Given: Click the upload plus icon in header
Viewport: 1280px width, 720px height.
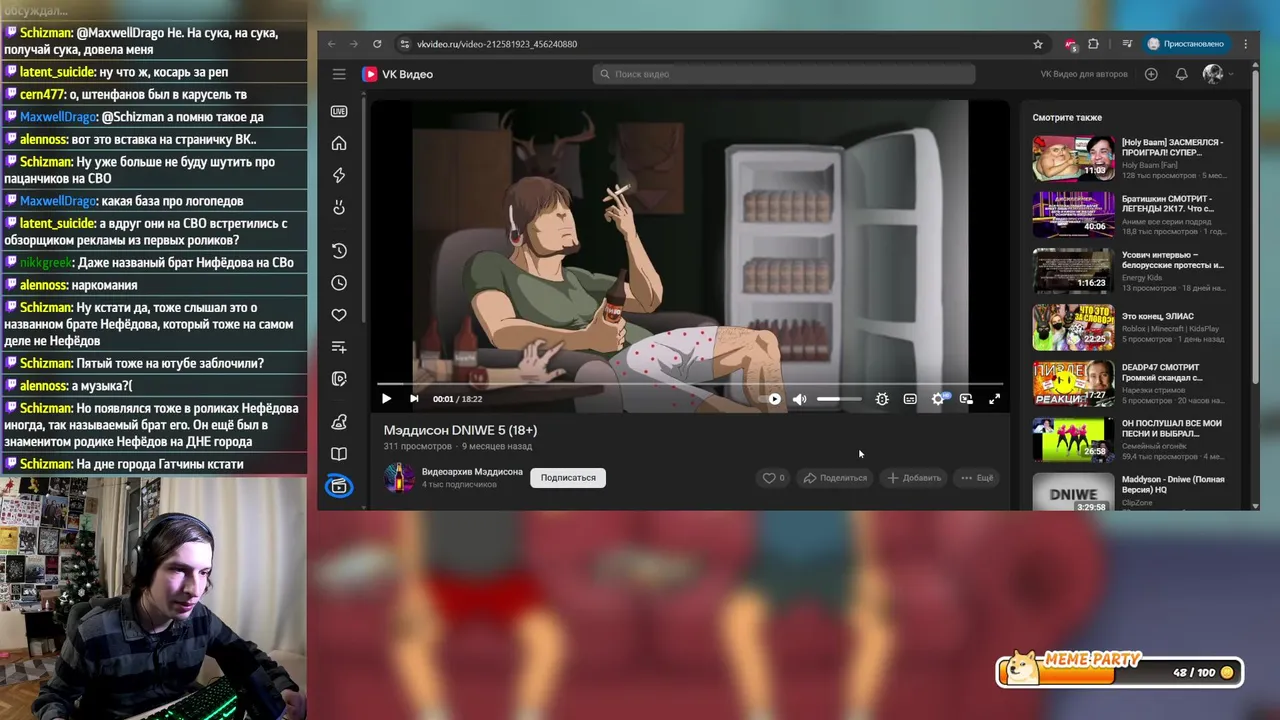Looking at the screenshot, I should click(x=1151, y=74).
